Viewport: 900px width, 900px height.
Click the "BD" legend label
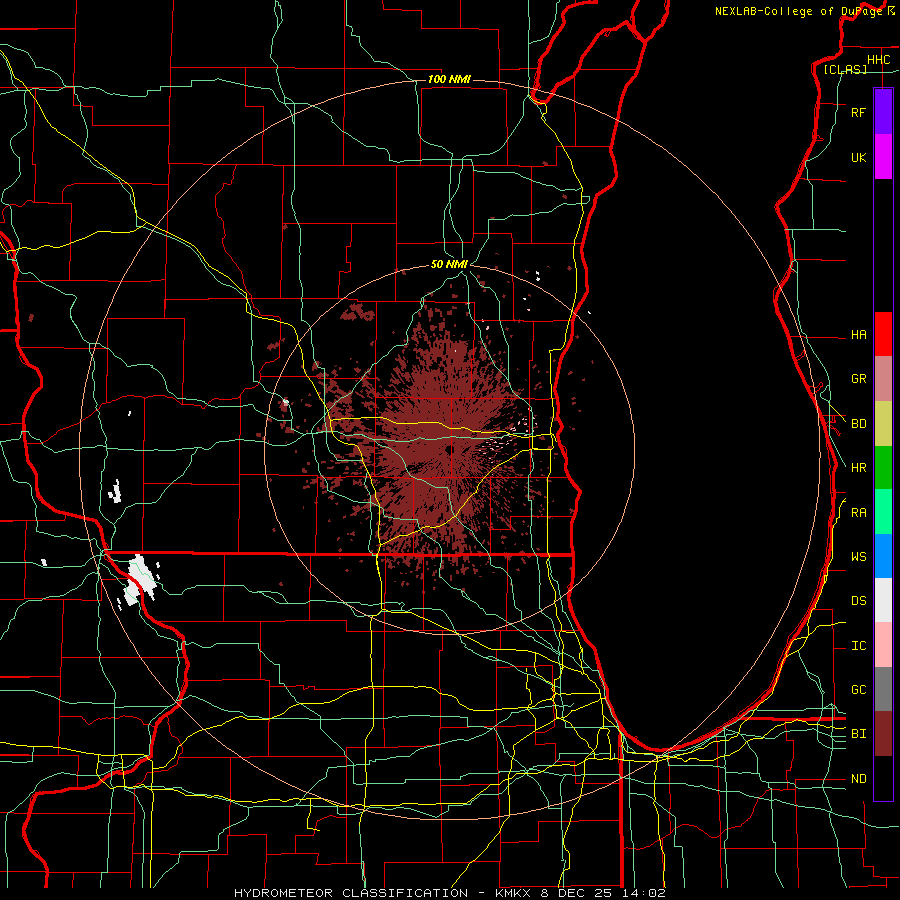coord(858,424)
